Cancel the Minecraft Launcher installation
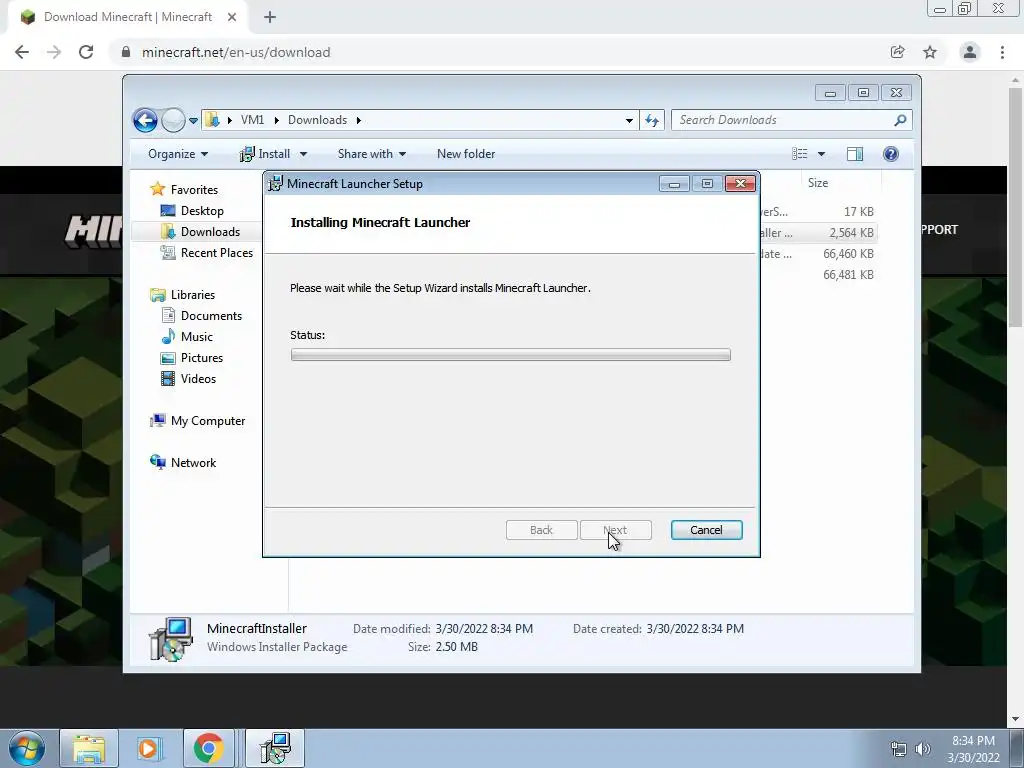1024x768 pixels. tap(706, 530)
